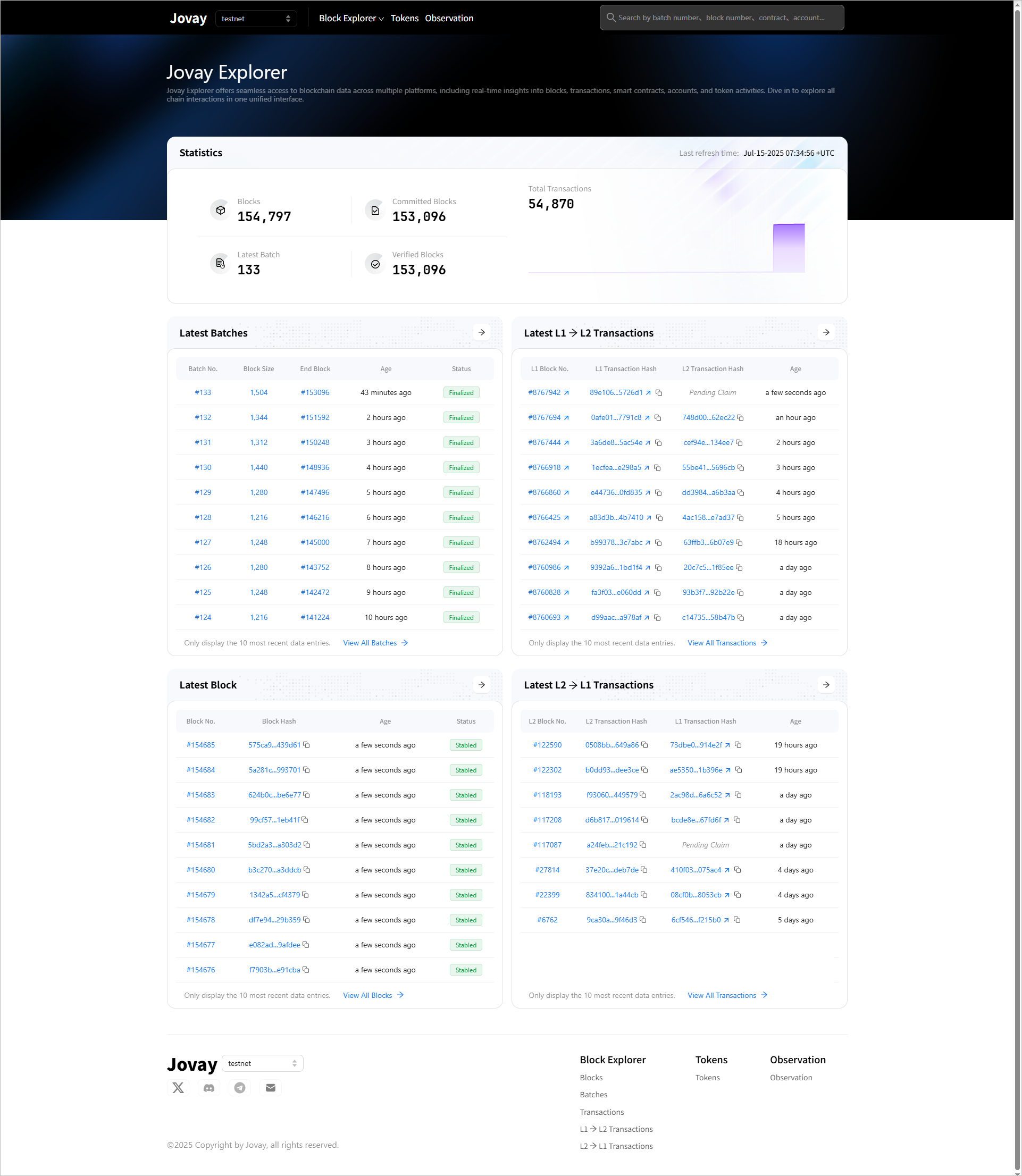The width and height of the screenshot is (1022, 1176).
Task: Open block #154685
Action: tap(201, 745)
